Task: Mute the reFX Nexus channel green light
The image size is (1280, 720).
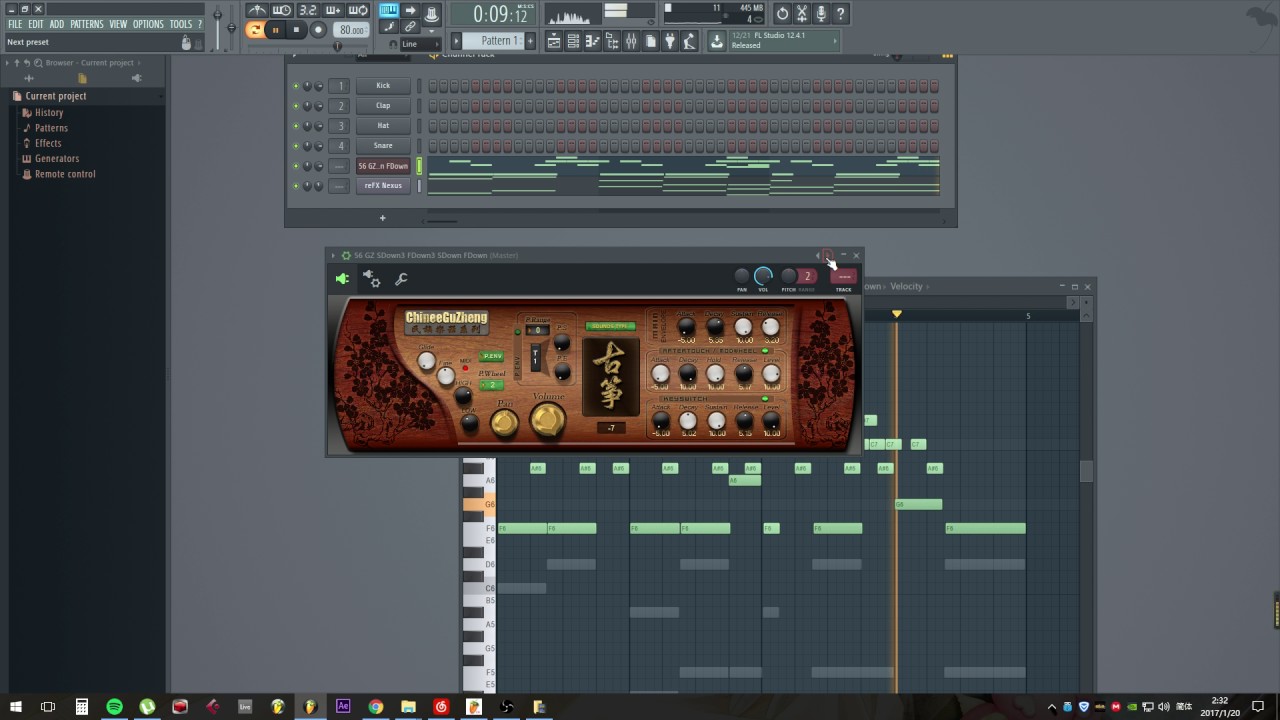Action: [x=295, y=186]
